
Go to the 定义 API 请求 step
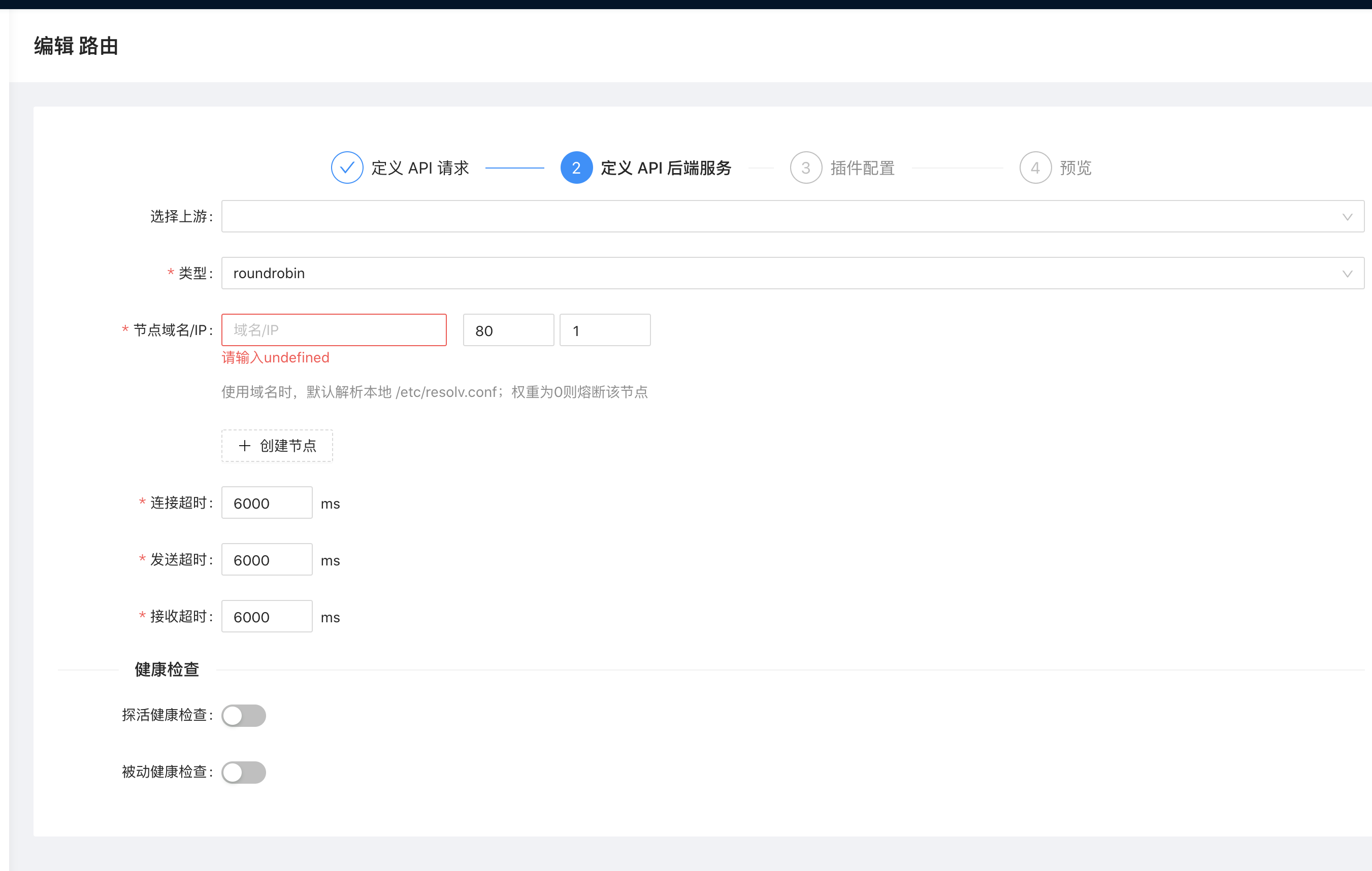420,168
